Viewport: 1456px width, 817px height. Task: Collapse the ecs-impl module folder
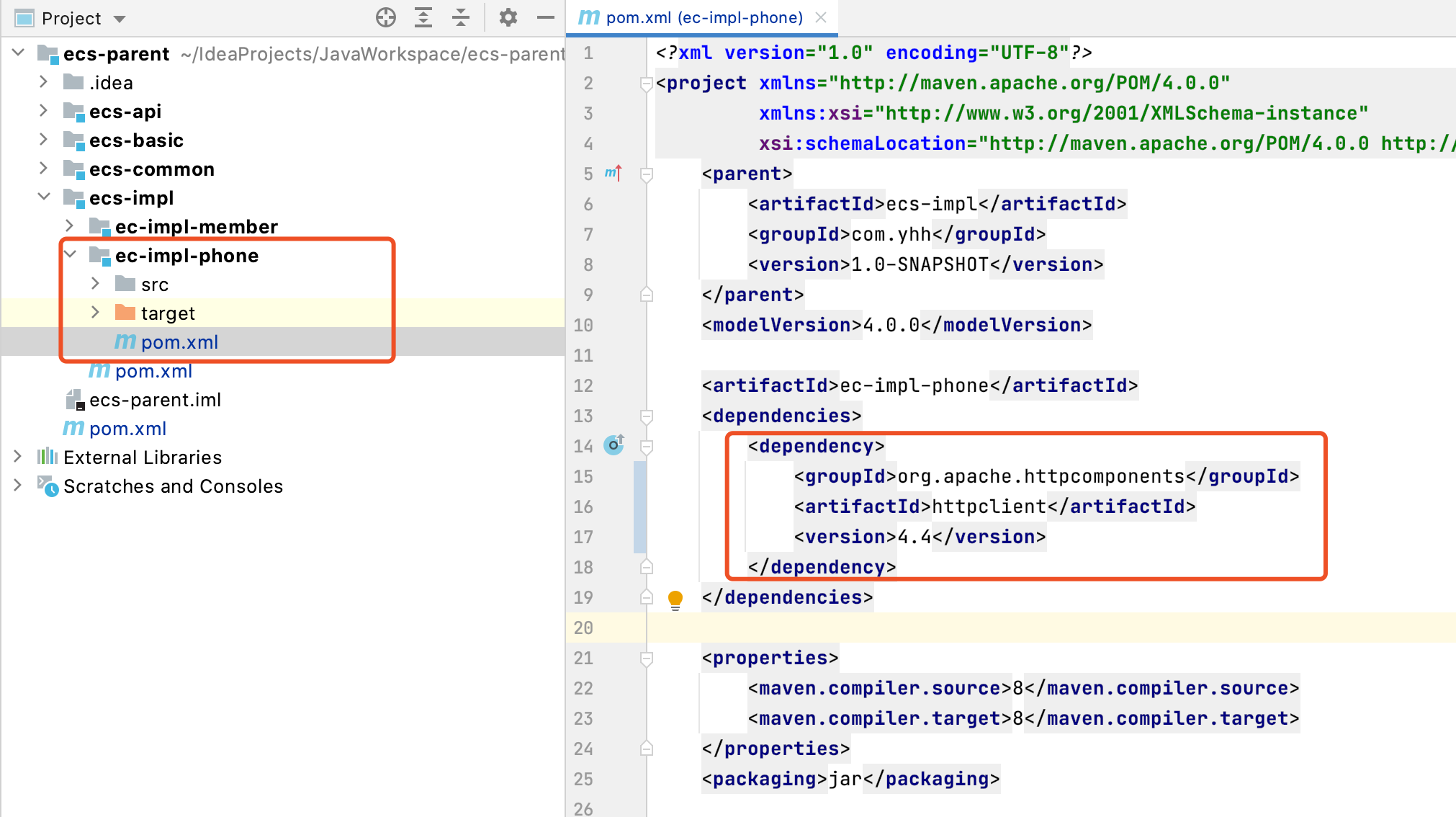pyautogui.click(x=43, y=197)
